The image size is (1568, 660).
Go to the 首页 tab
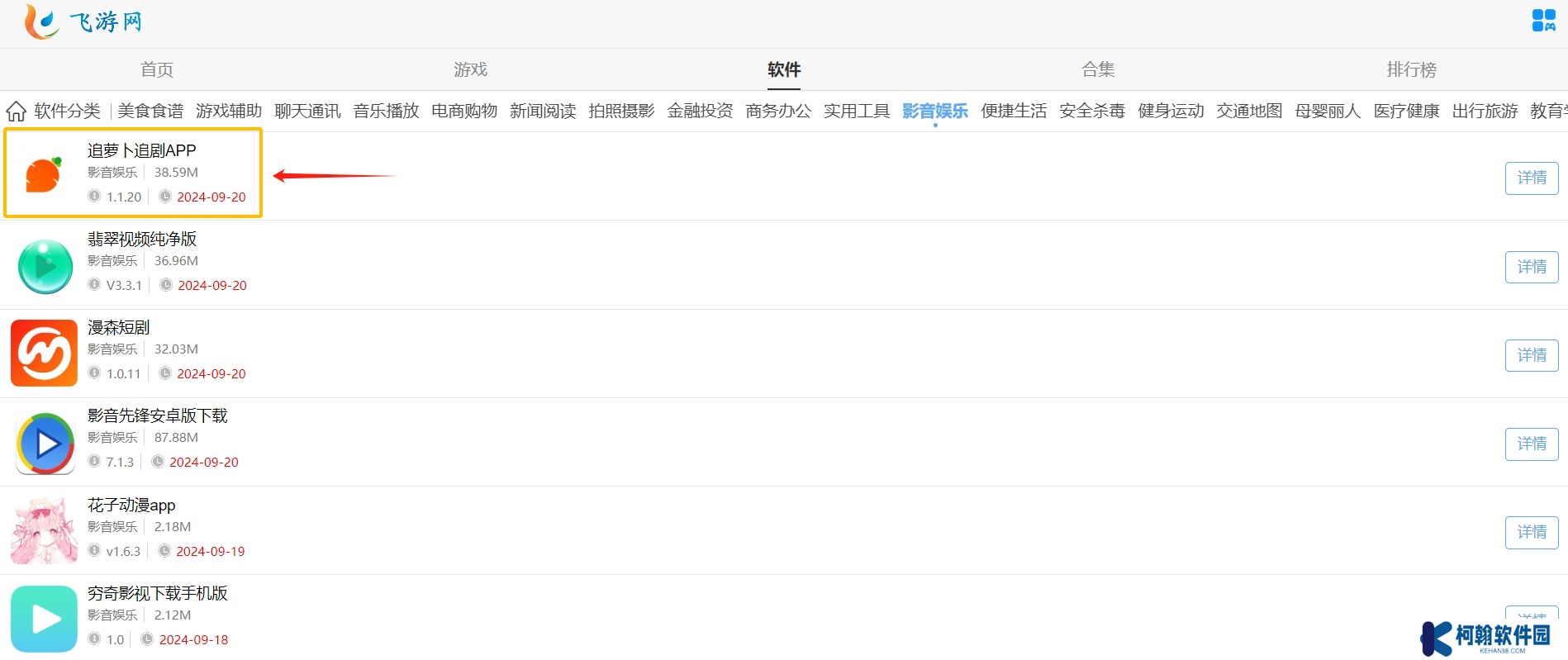pos(157,69)
